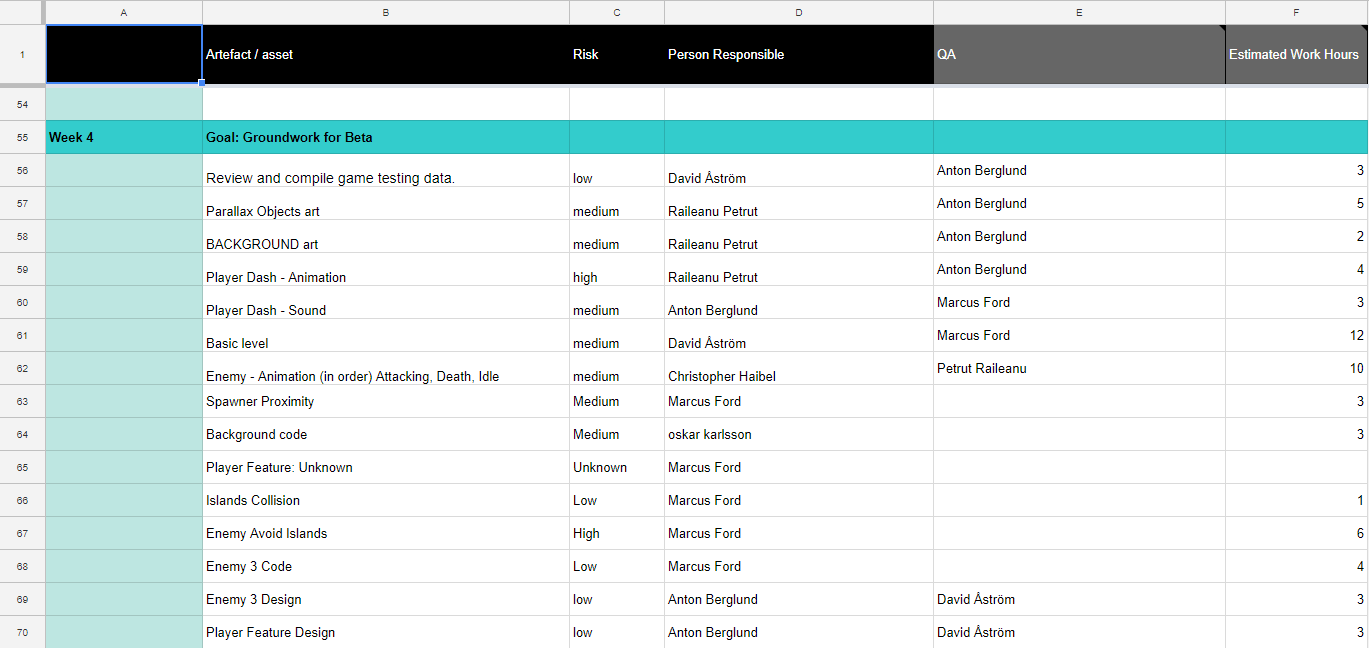The width and height of the screenshot is (1369, 648).
Task: Click the 'Spawner Proximity' cell
Action: pyautogui.click(x=385, y=401)
